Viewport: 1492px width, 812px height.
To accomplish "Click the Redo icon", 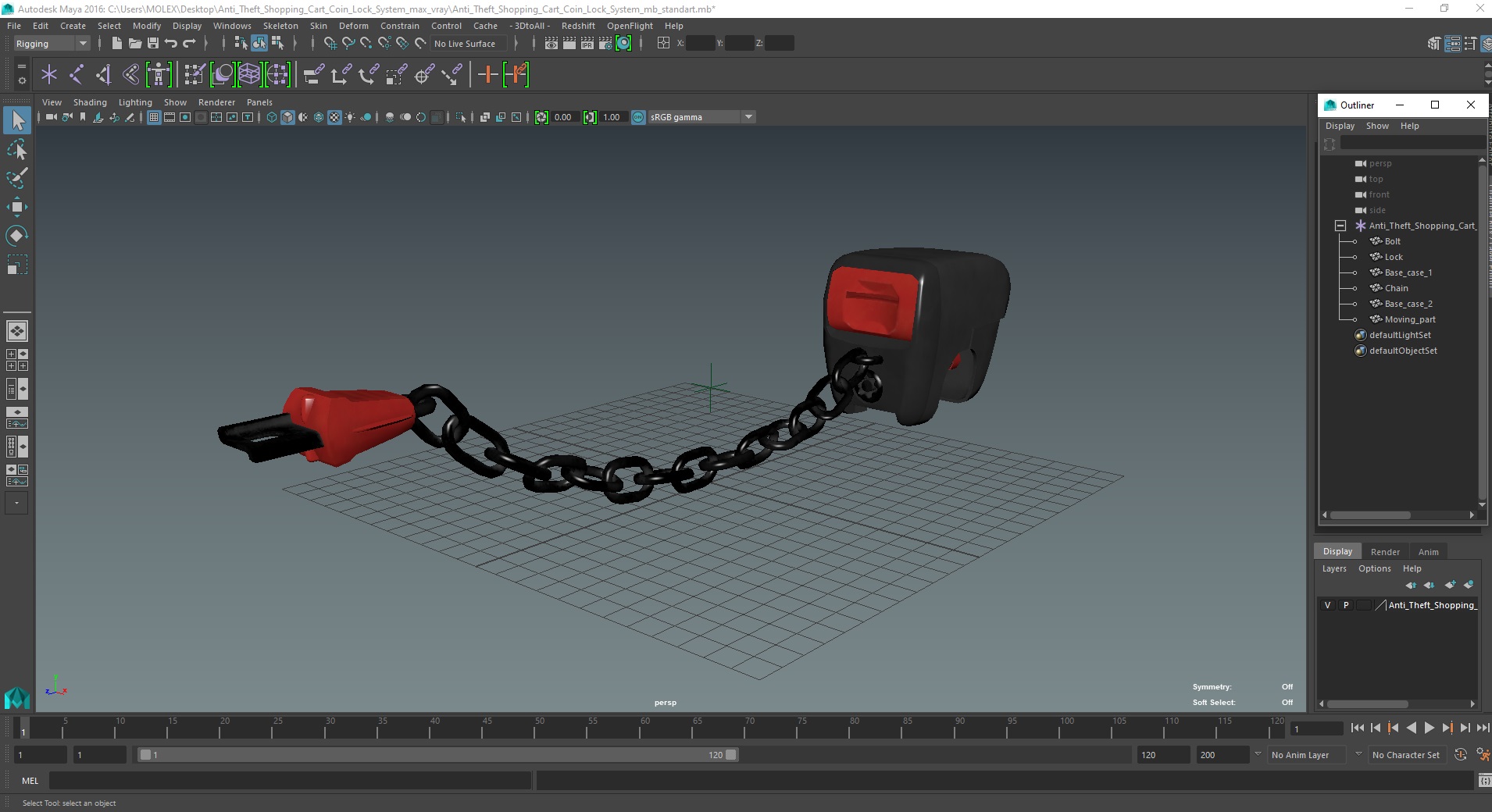I will click(x=189, y=44).
